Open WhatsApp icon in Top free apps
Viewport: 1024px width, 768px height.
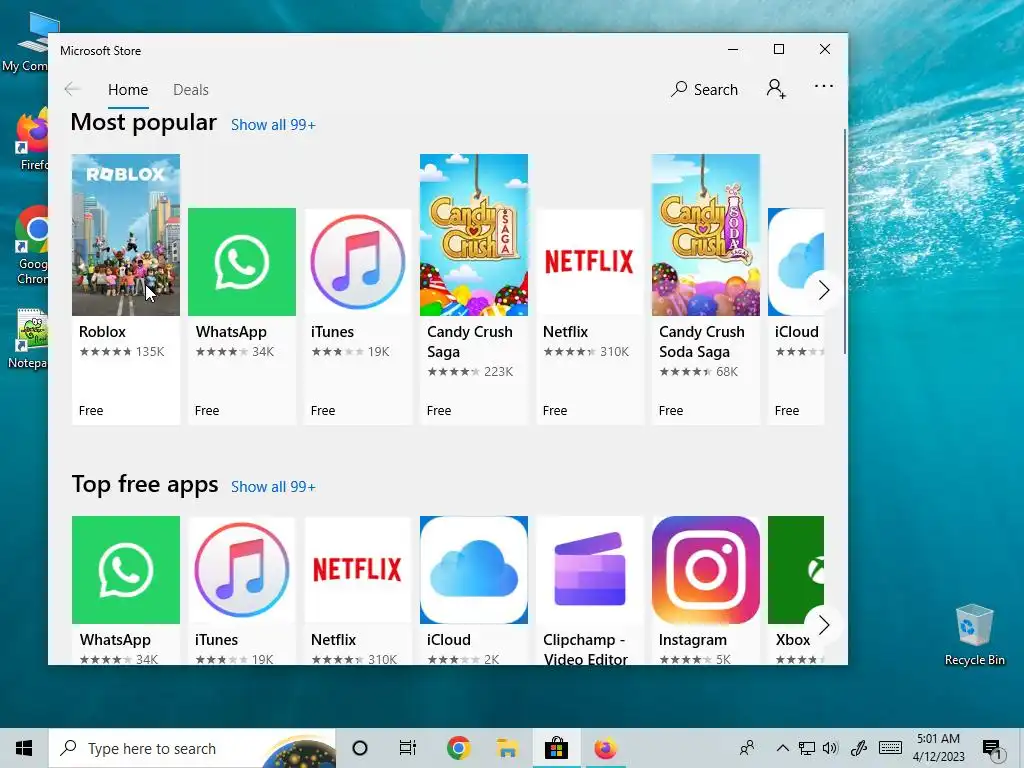point(125,570)
